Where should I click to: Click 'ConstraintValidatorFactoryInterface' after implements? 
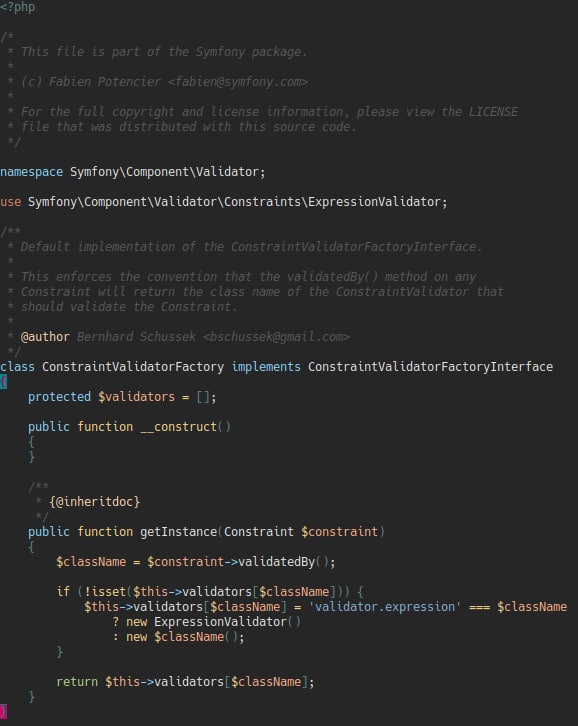pyautogui.click(x=430, y=367)
